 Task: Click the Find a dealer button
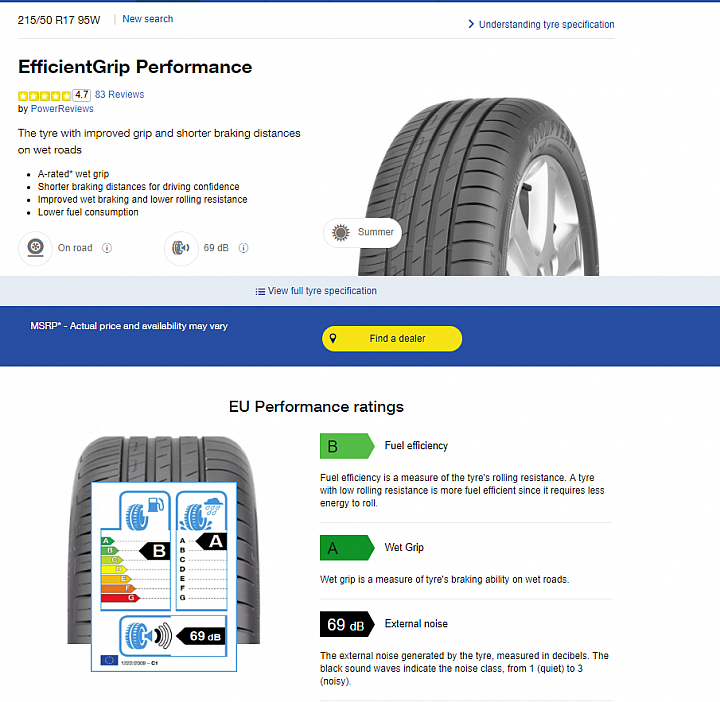click(392, 338)
